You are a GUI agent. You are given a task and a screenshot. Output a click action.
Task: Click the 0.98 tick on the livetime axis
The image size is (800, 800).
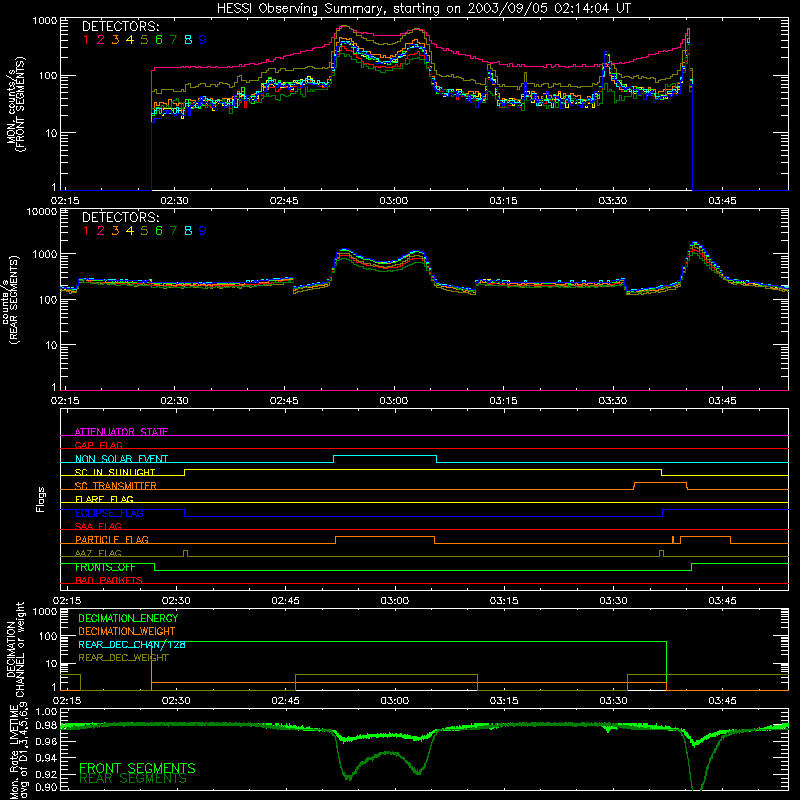46,726
